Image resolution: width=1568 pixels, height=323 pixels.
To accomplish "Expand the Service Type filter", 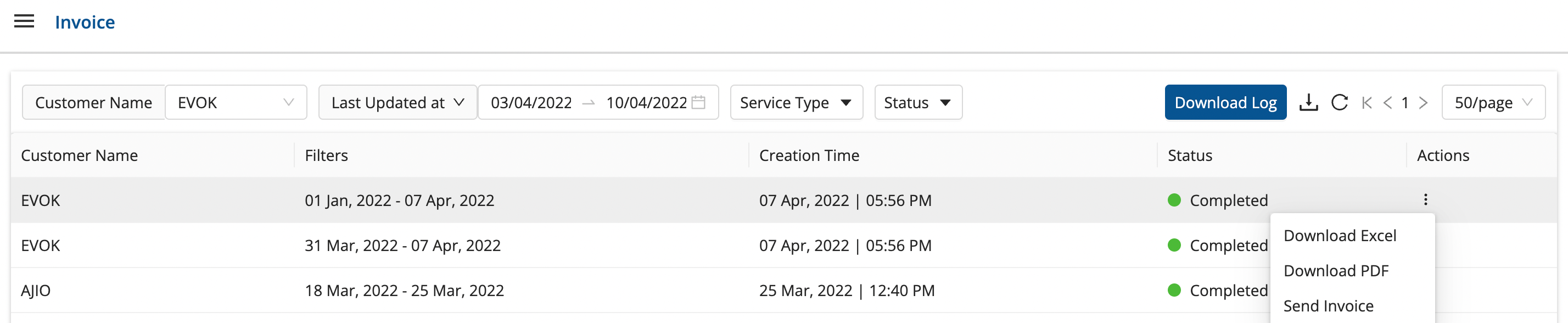I will pyautogui.click(x=796, y=102).
